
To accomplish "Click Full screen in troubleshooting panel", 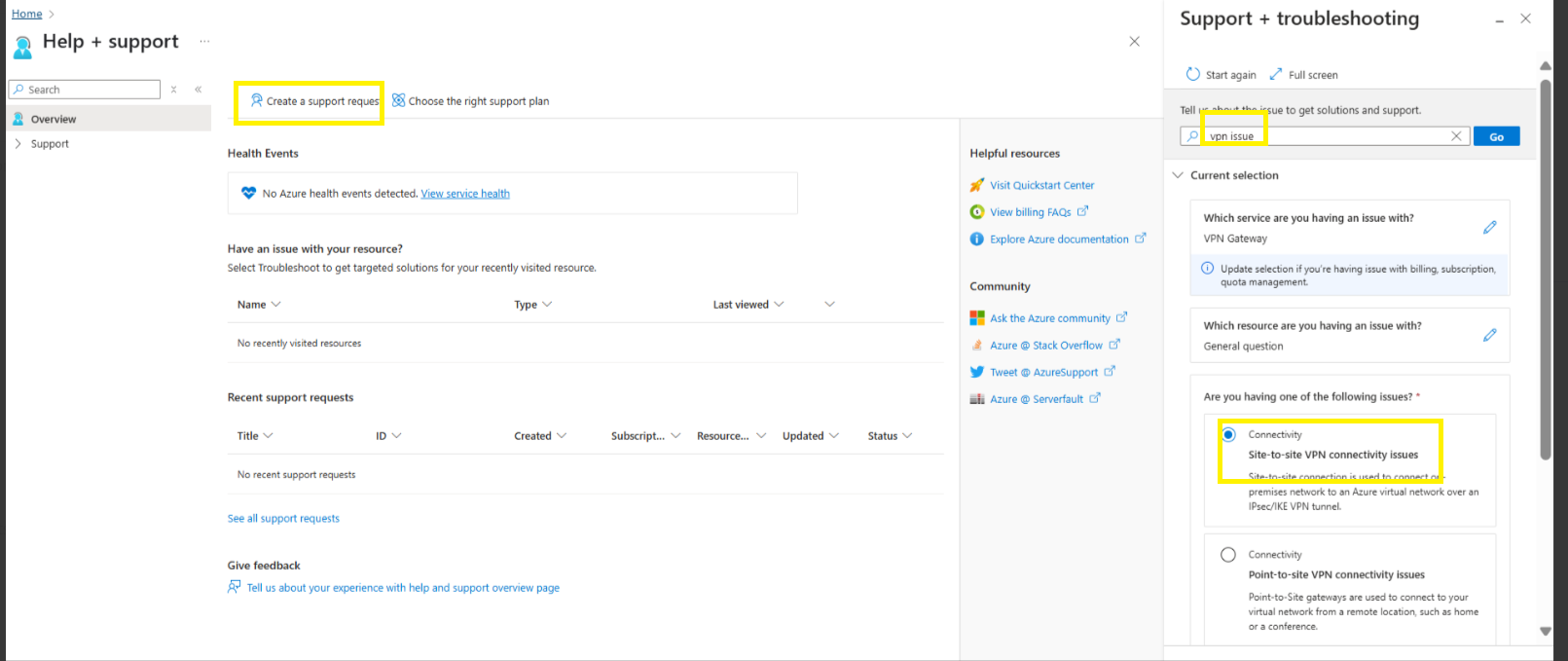I will coord(1303,74).
